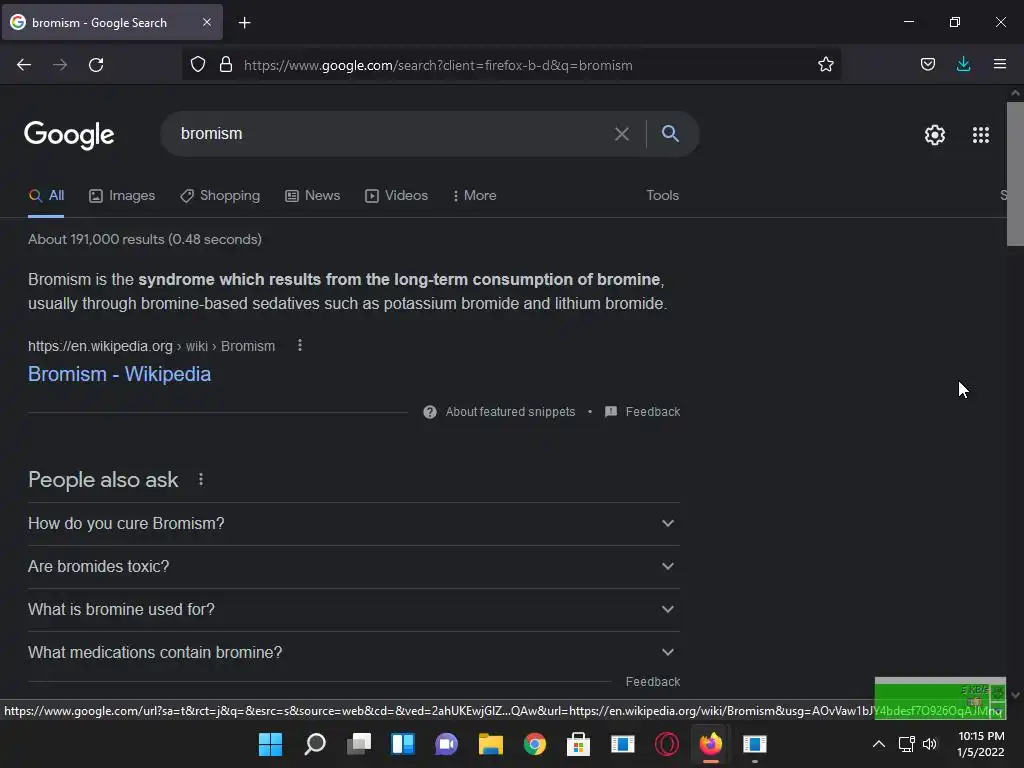Open Chat app on taskbar
This screenshot has width=1024, height=768.
447,744
